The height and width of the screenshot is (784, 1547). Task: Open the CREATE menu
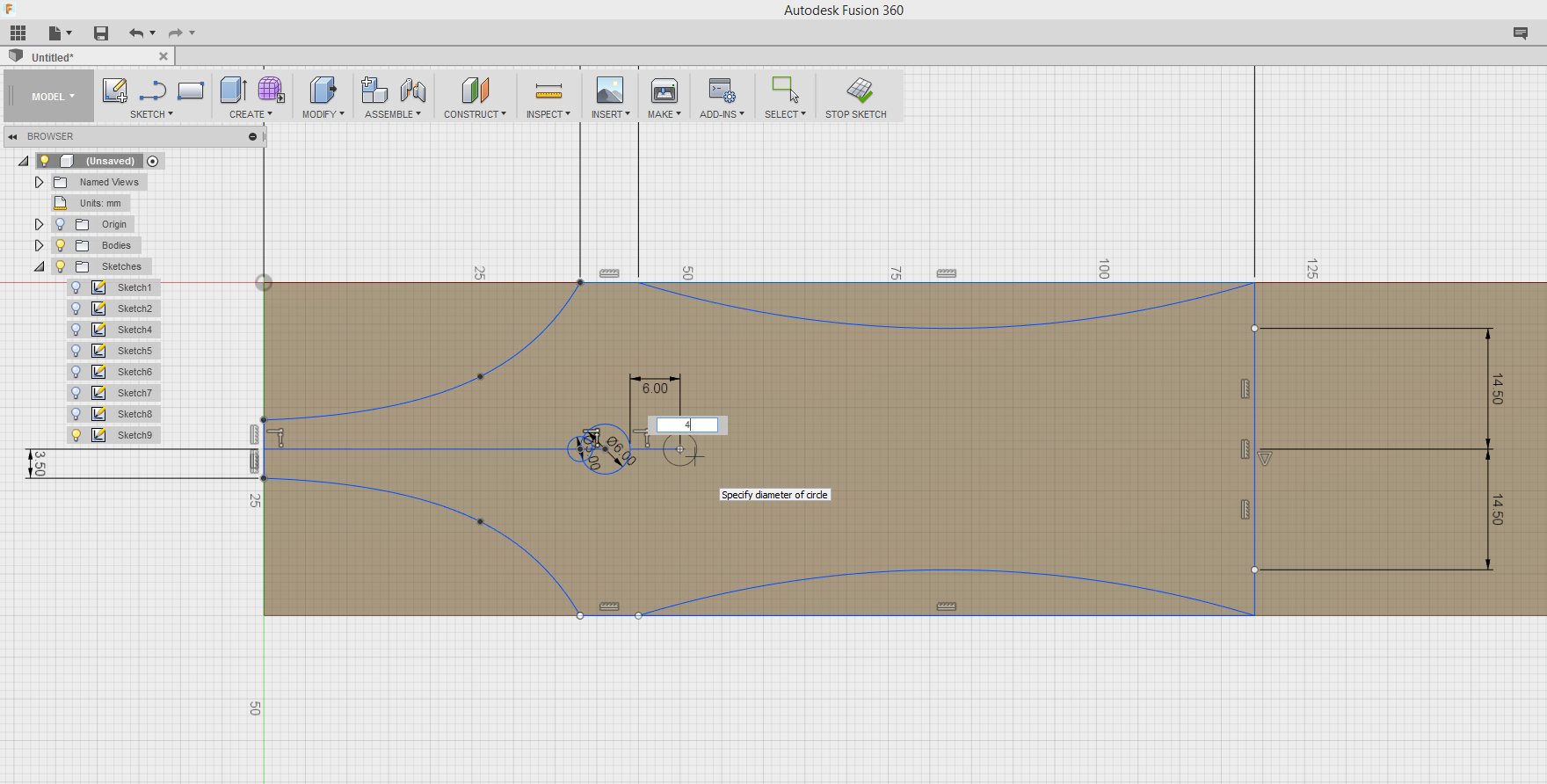[251, 114]
